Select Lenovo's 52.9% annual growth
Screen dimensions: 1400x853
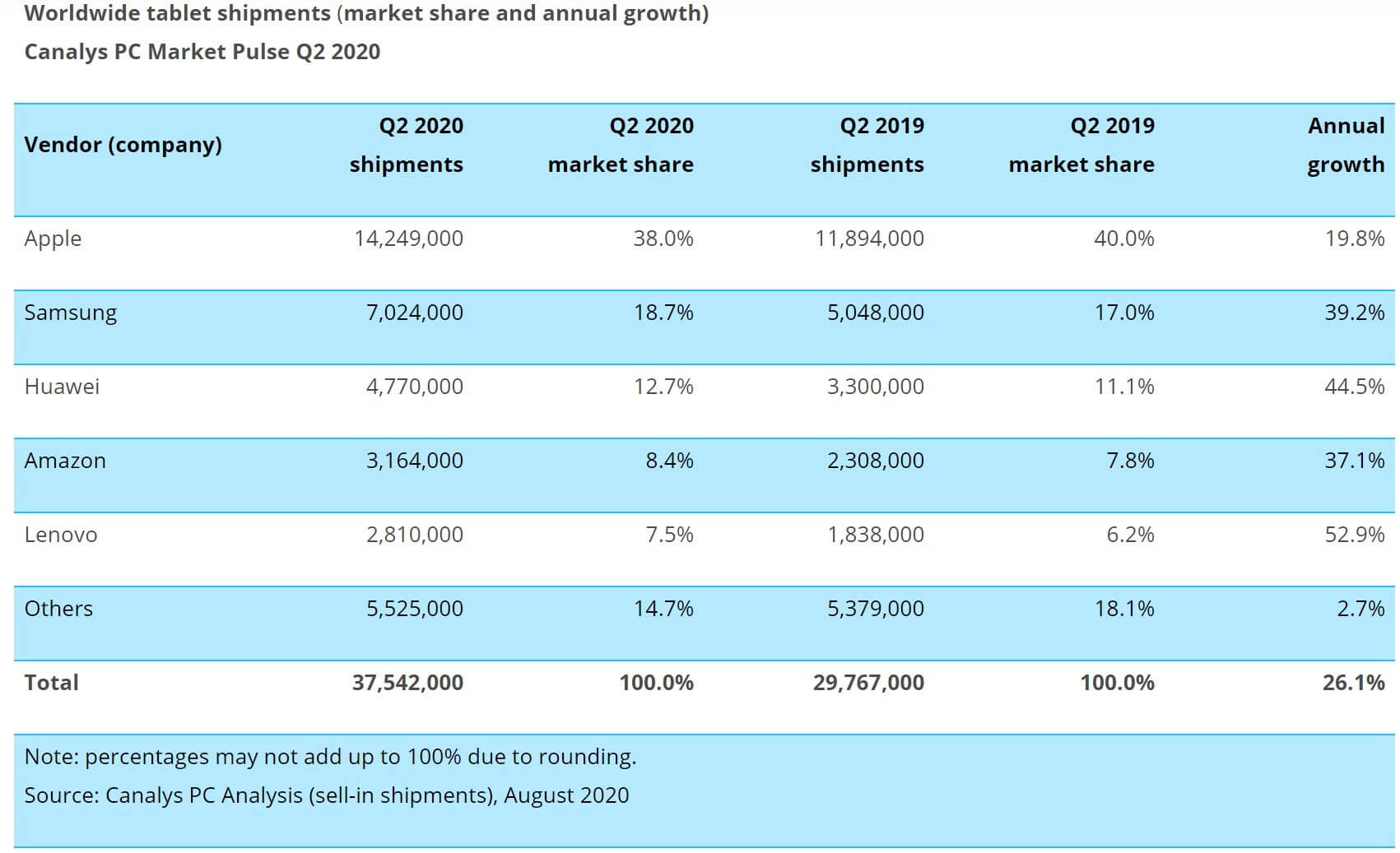coord(1355,535)
